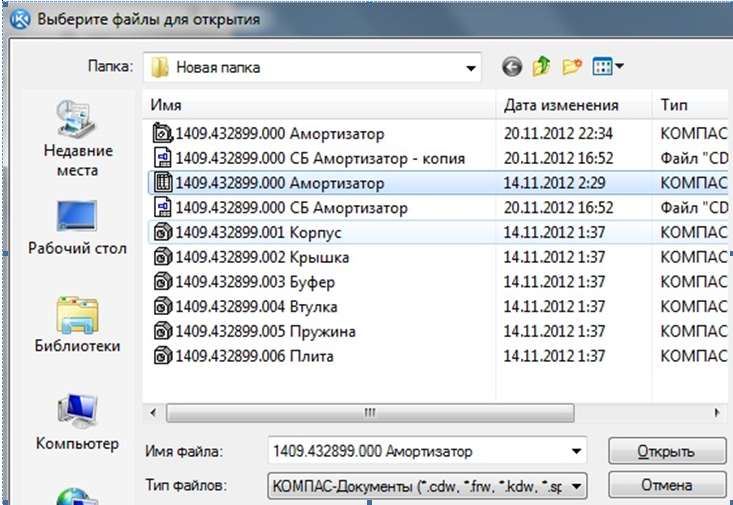This screenshot has height=505, width=733.
Task: Click the horizontal scrollbar left arrow
Action: [x=153, y=413]
